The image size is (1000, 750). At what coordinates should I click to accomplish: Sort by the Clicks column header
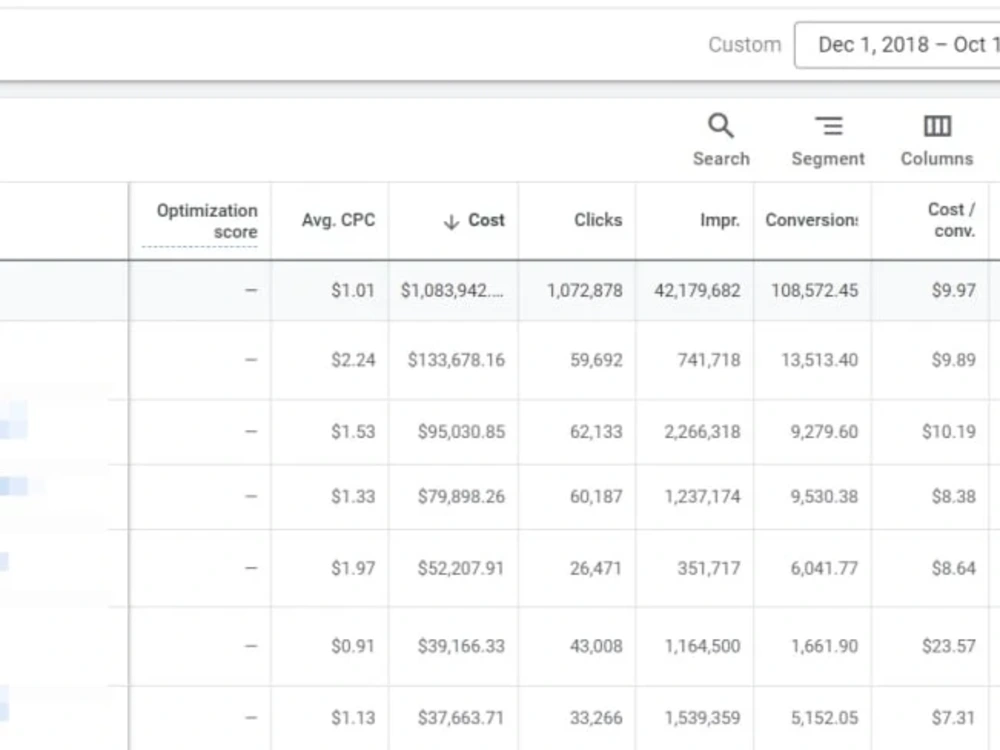pos(598,220)
